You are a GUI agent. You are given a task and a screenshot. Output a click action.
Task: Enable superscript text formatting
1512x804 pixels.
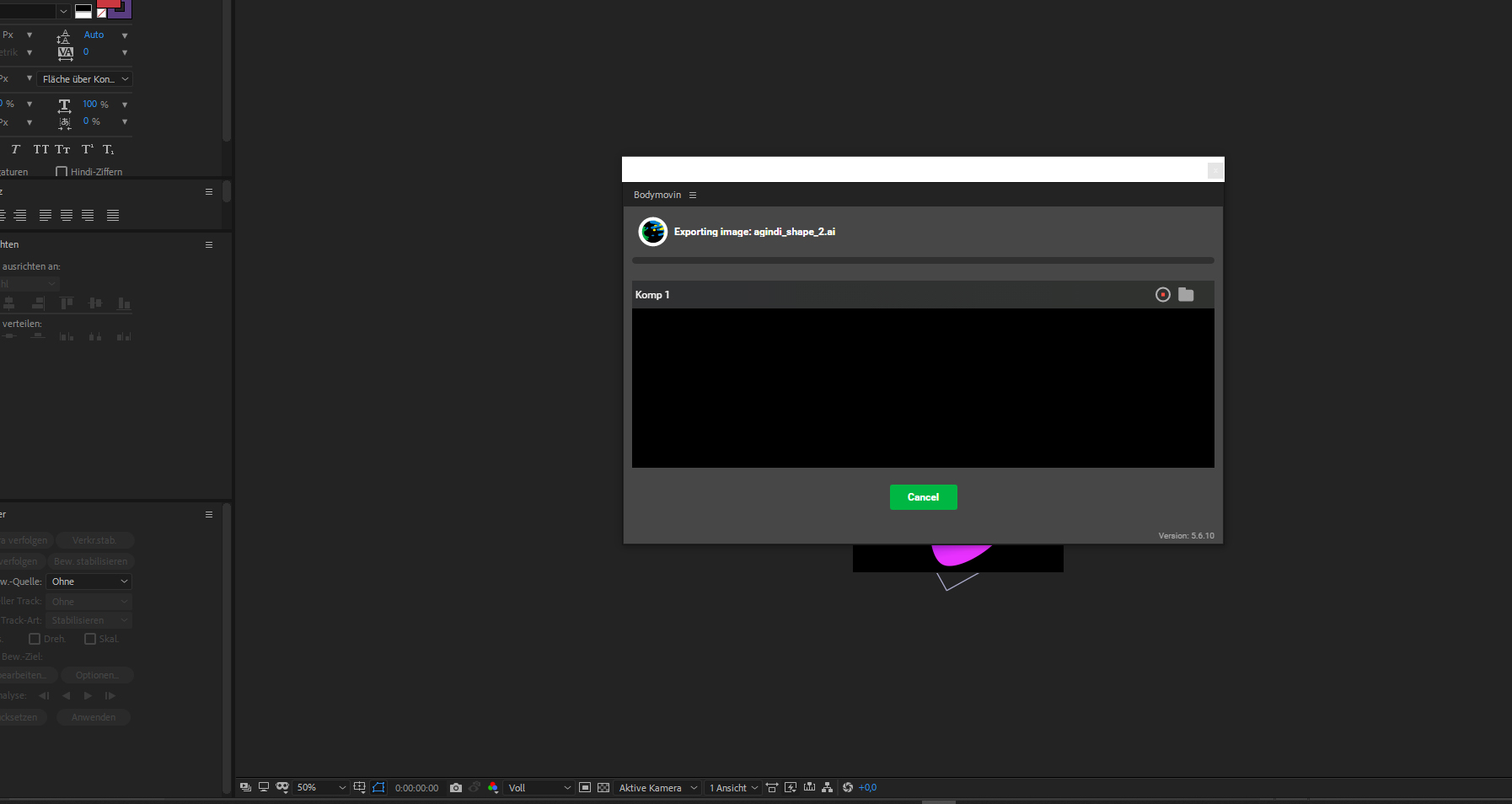coord(88,148)
